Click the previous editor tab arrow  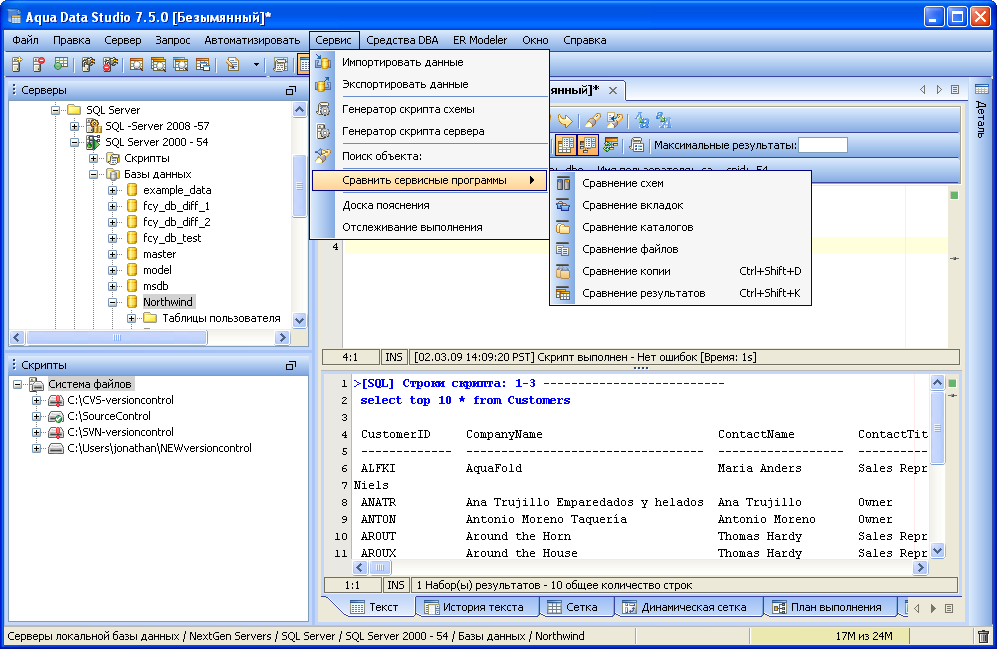pyautogui.click(x=923, y=90)
